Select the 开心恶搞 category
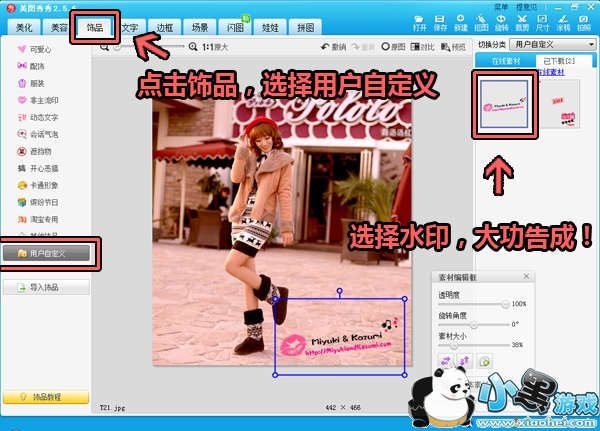 38,168
